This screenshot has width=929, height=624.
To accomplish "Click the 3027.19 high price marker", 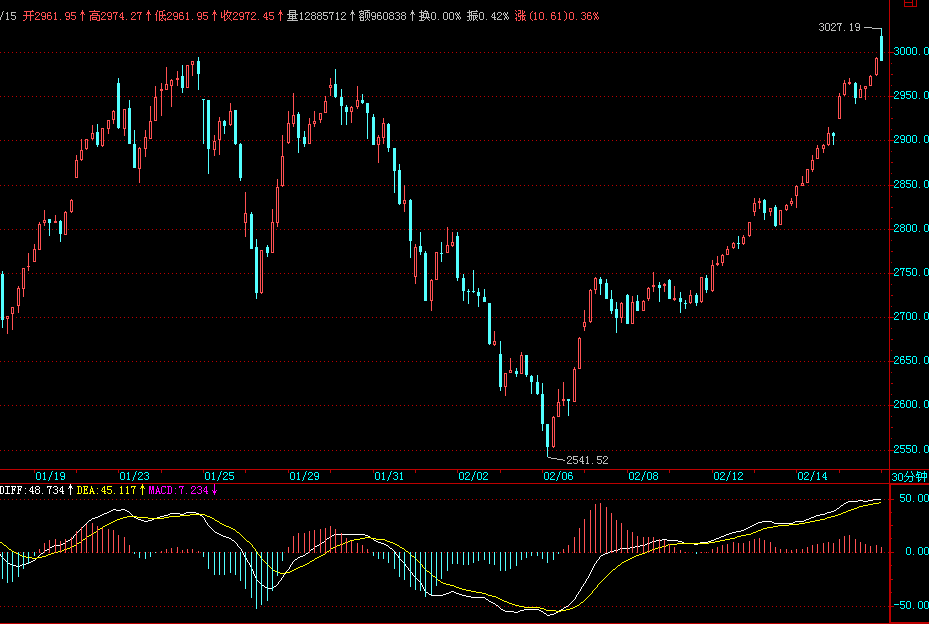I will point(839,27).
